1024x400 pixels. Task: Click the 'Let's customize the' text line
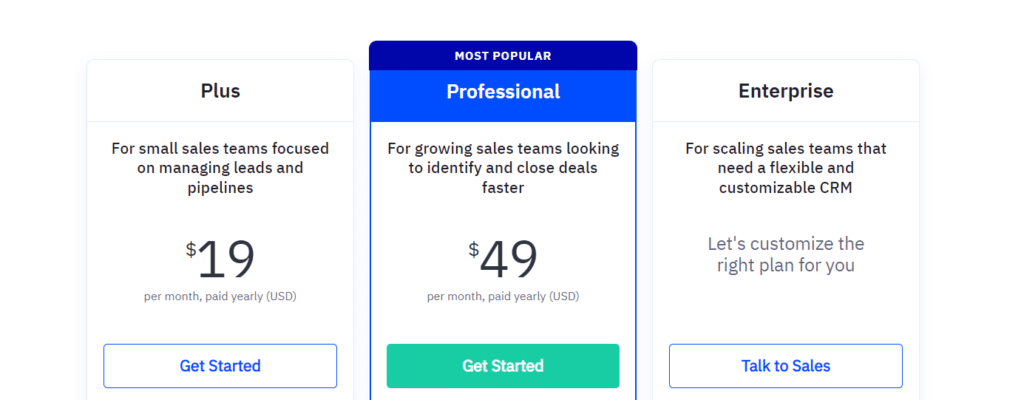786,244
